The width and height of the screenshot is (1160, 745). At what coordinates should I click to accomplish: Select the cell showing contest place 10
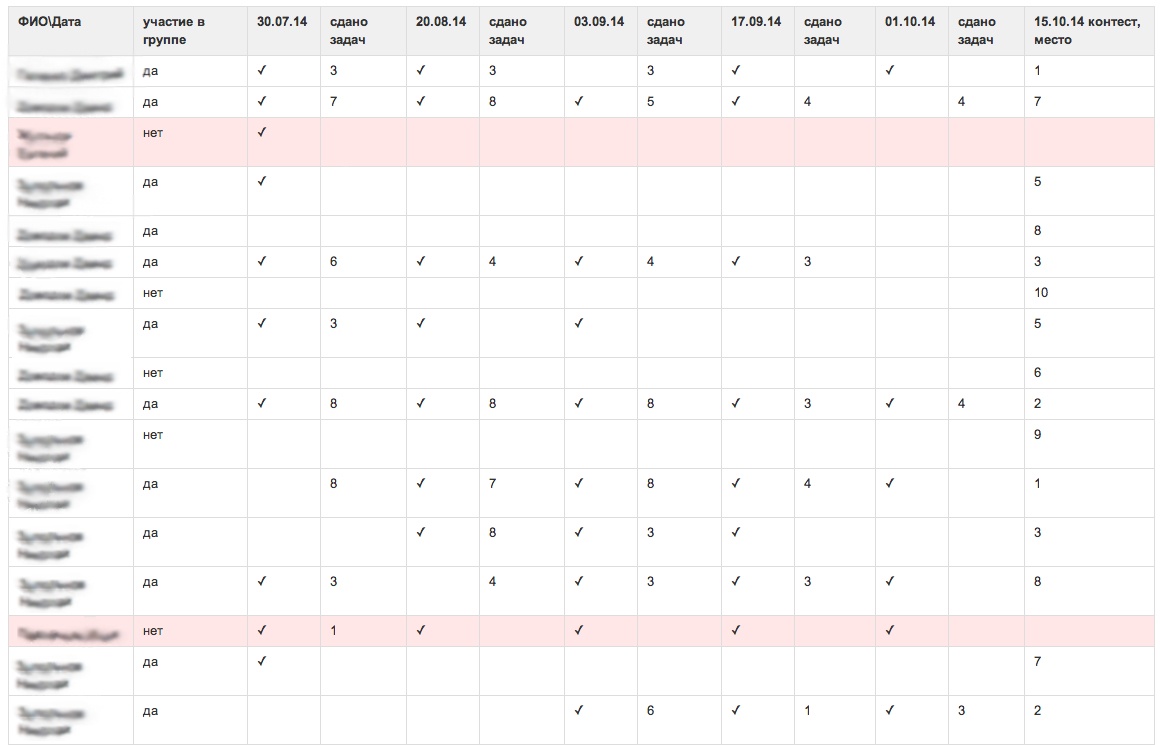pos(1041,293)
